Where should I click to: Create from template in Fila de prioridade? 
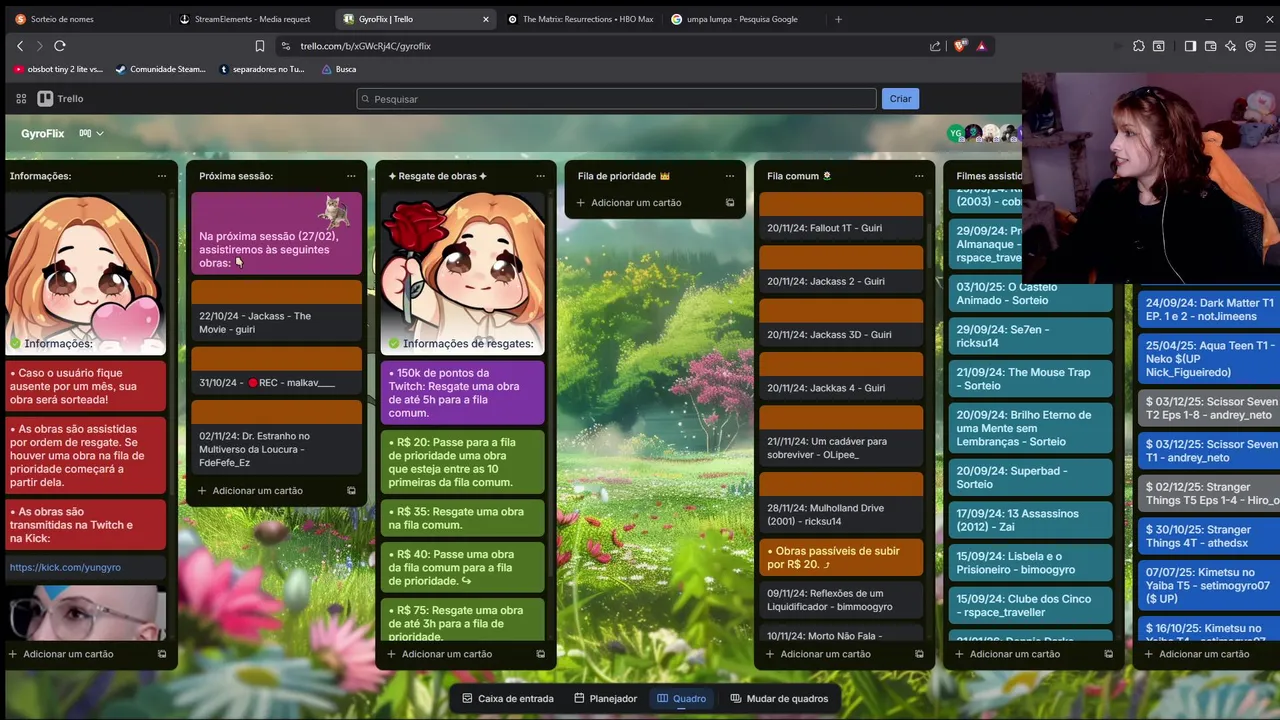[x=730, y=203]
